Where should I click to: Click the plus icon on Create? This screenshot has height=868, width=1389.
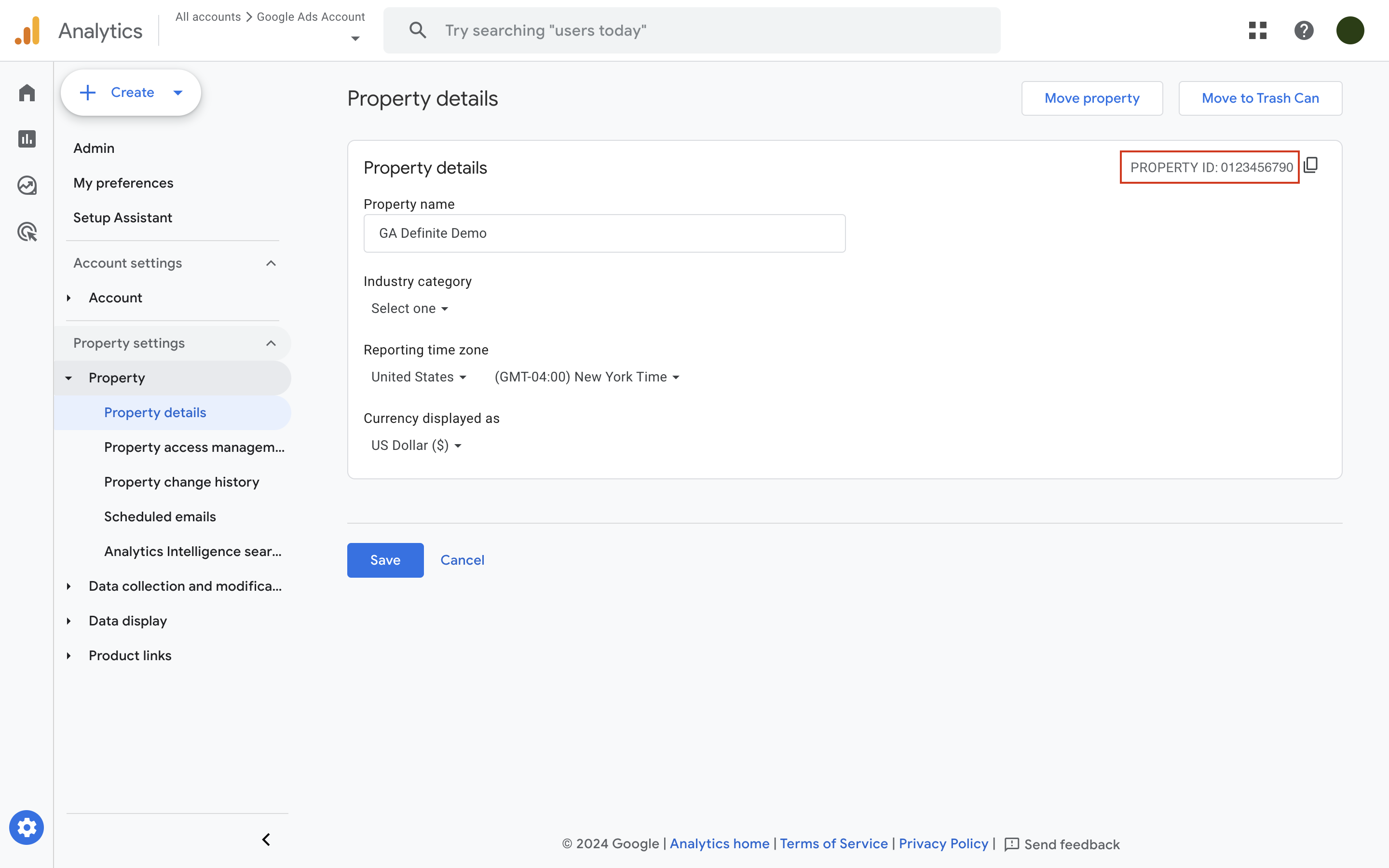[87, 93]
